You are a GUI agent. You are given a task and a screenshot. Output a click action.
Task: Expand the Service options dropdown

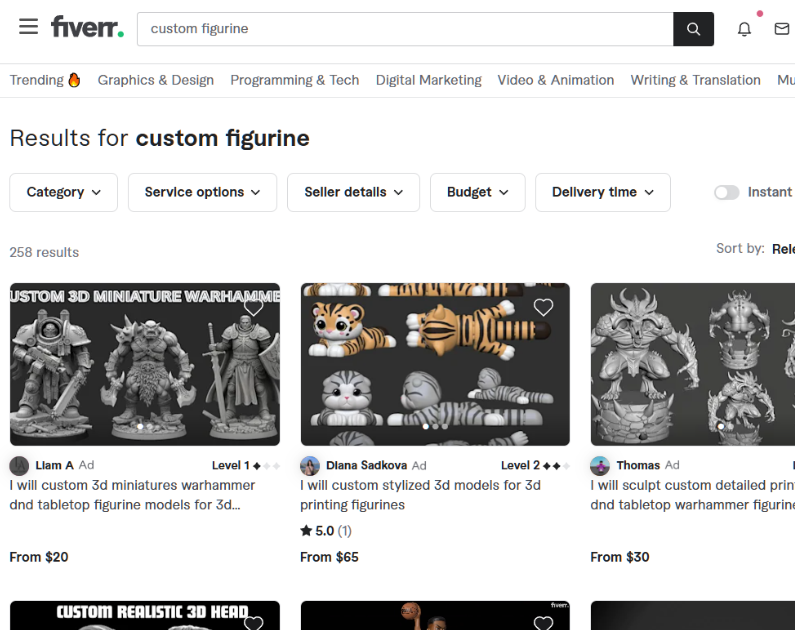click(202, 193)
